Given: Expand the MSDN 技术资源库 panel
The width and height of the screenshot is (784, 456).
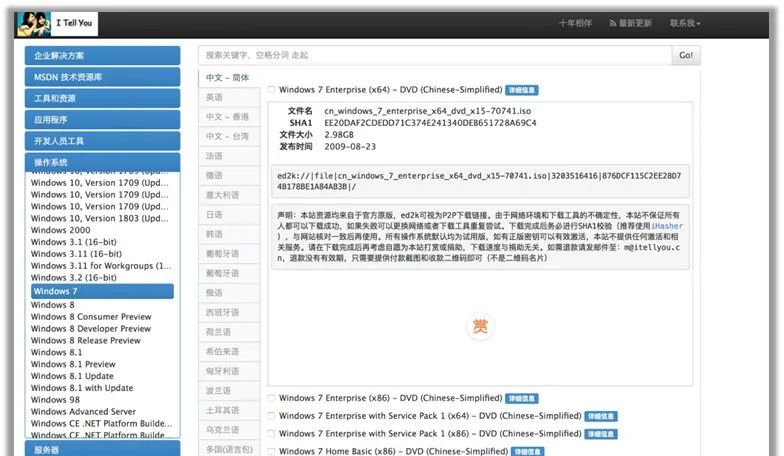Looking at the screenshot, I should point(102,77).
